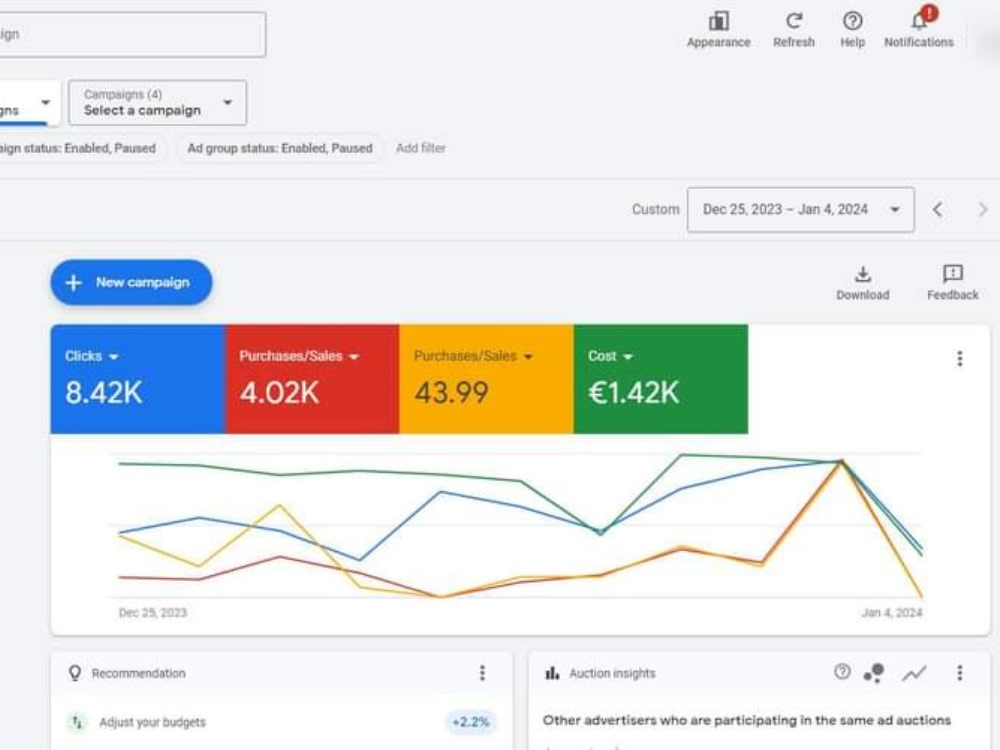Viewport: 1000px width, 750px height.
Task: Click the Adjust your budgets arrows icon
Action: pos(77,722)
